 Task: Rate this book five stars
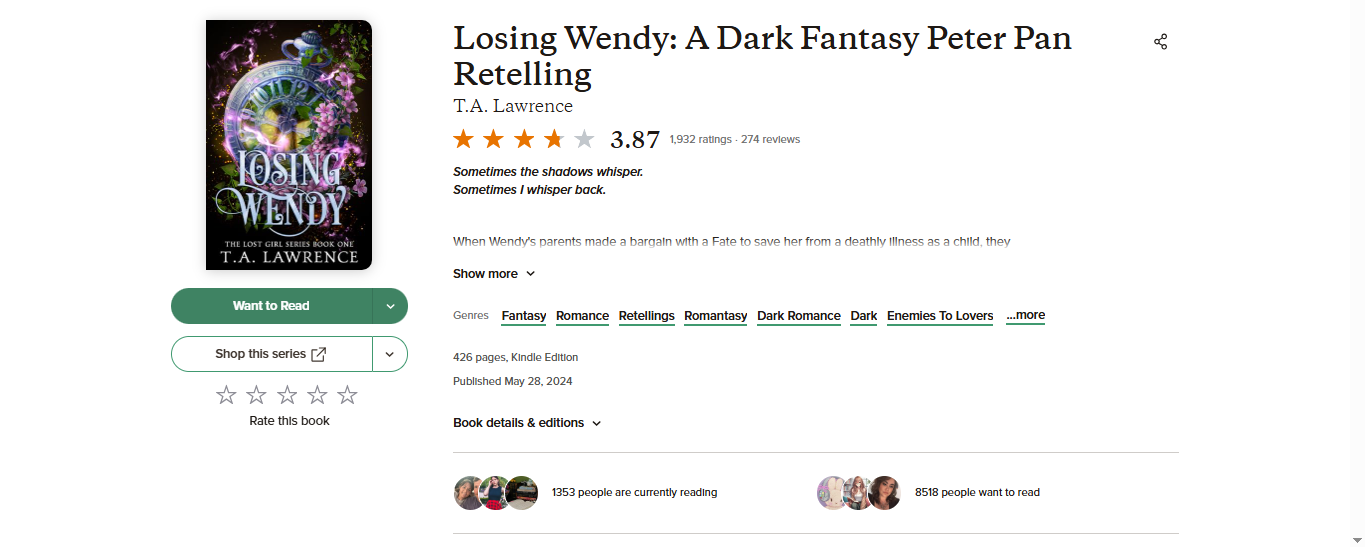point(347,395)
